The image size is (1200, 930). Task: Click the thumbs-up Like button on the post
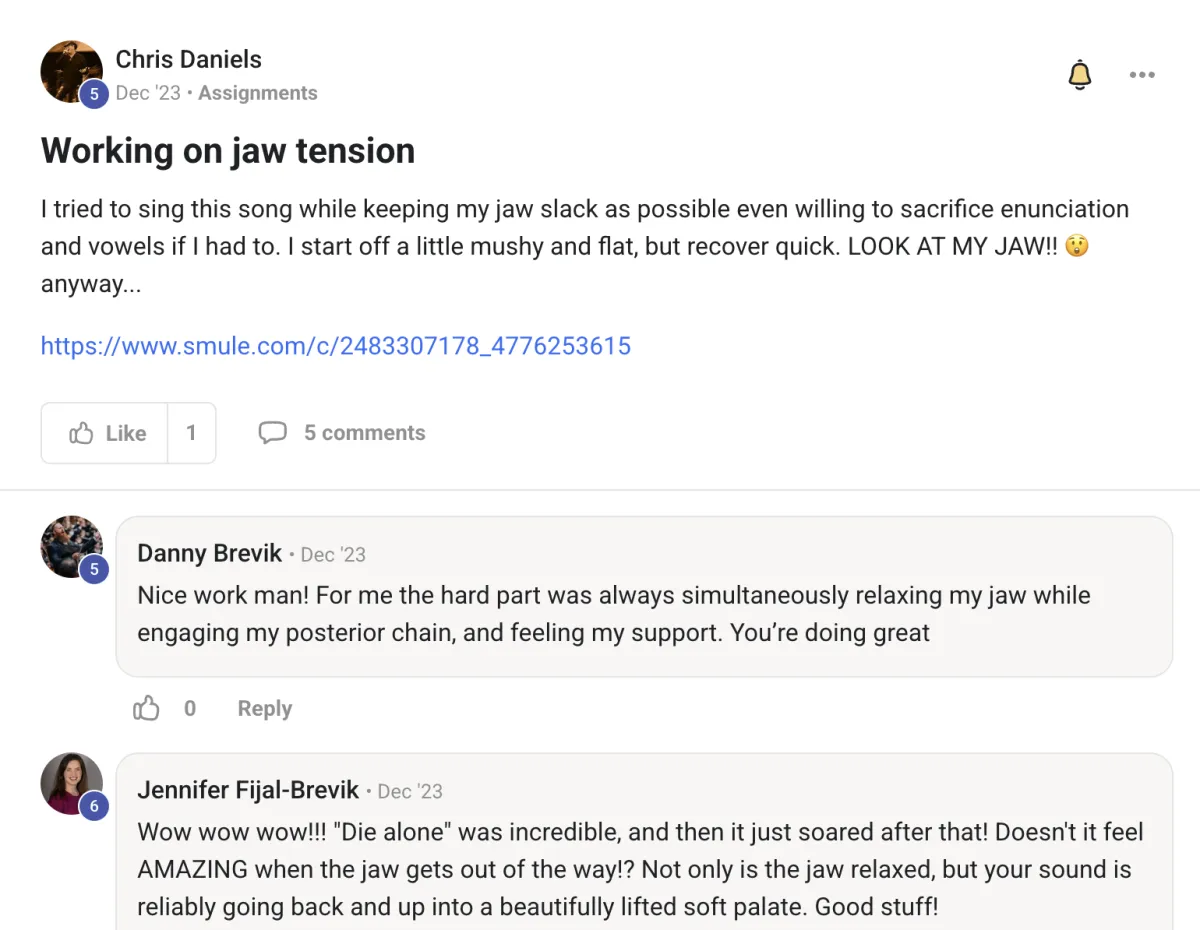[106, 433]
